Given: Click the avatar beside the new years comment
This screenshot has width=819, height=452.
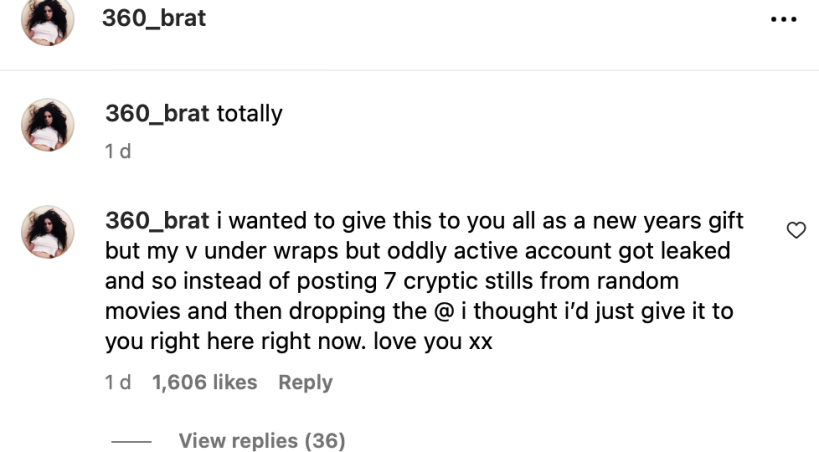Looking at the screenshot, I should pos(48,232).
